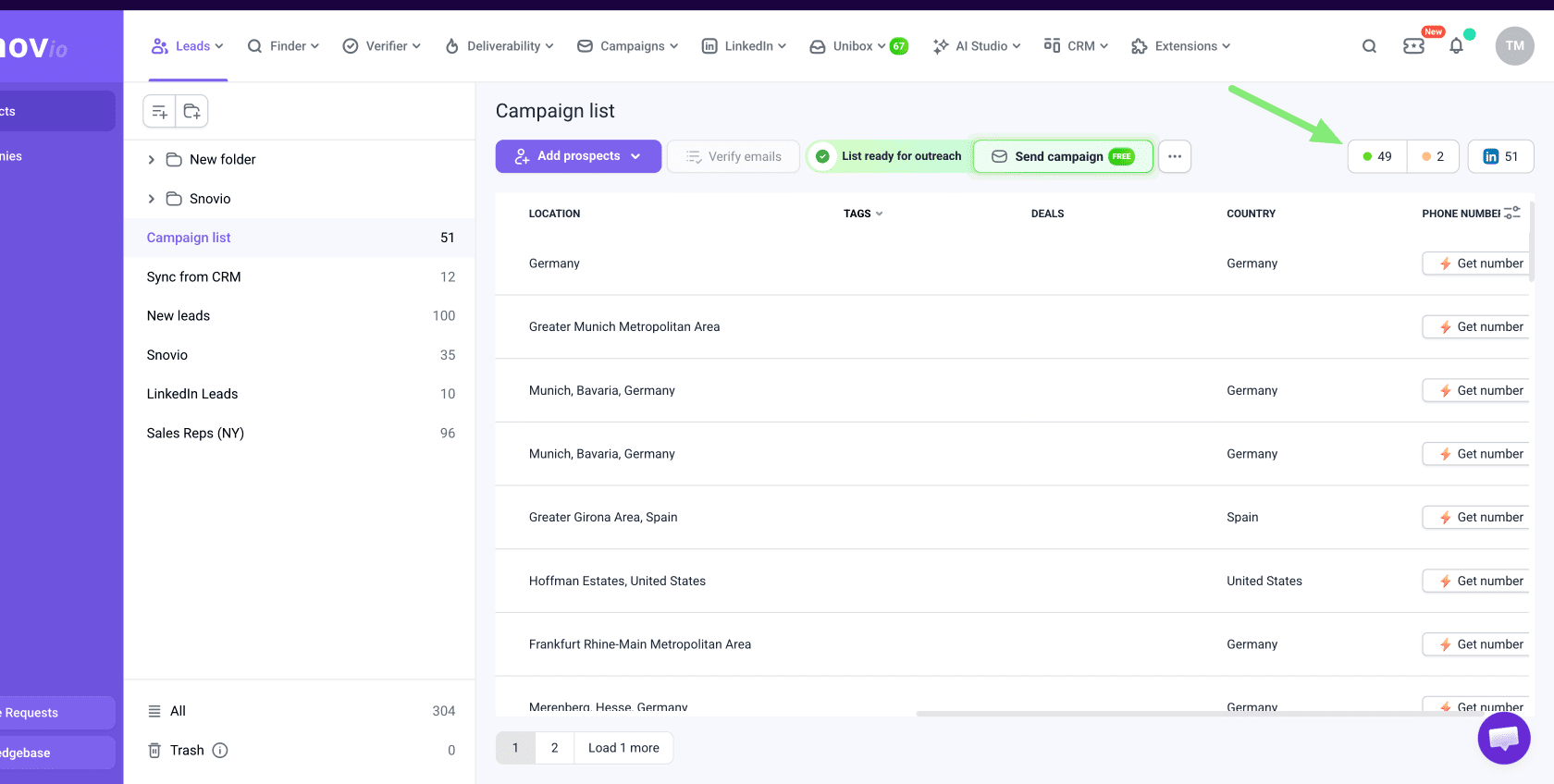This screenshot has height=784, width=1554.
Task: Open the Sales Reps (NY) list
Action: click(x=300, y=433)
